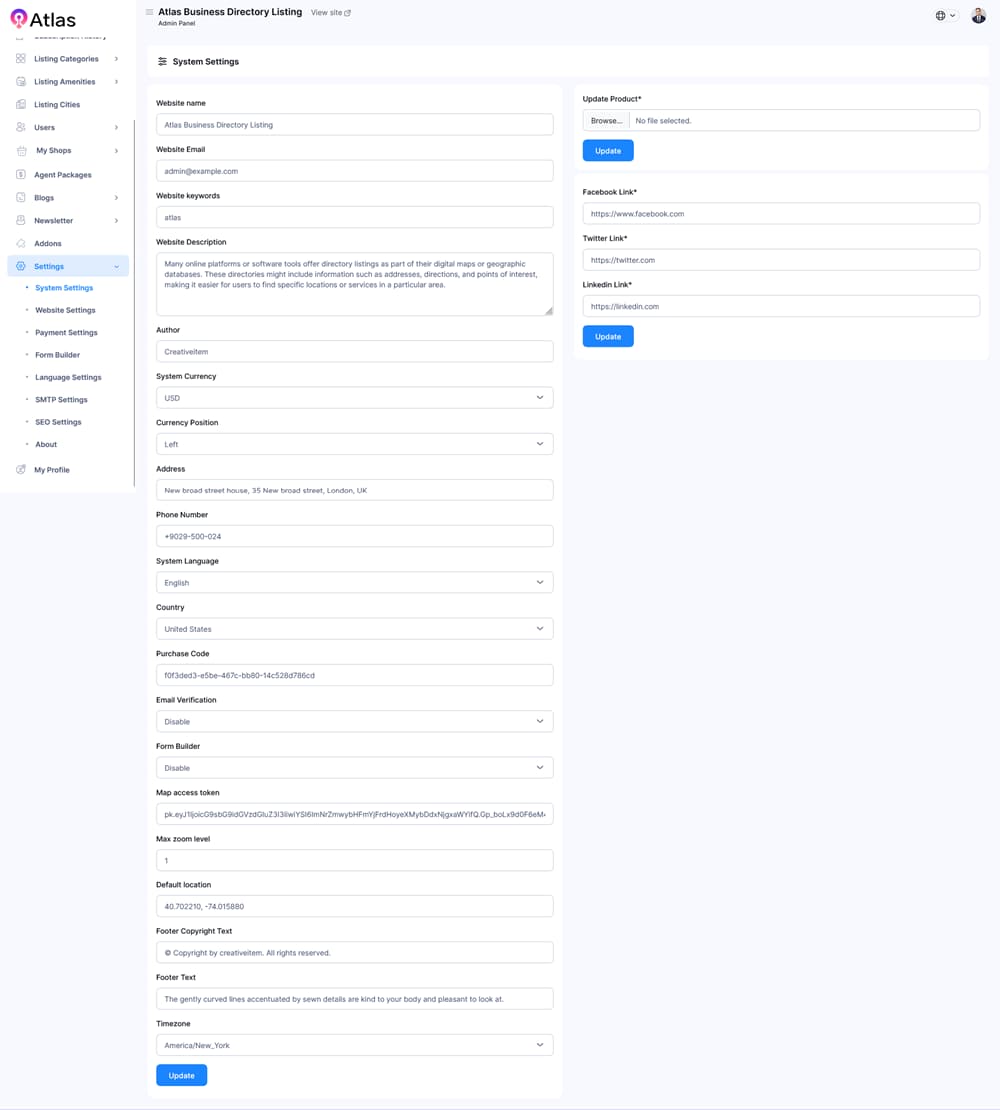
Task: Open SMTP Settings in sidebar
Action: [62, 400]
